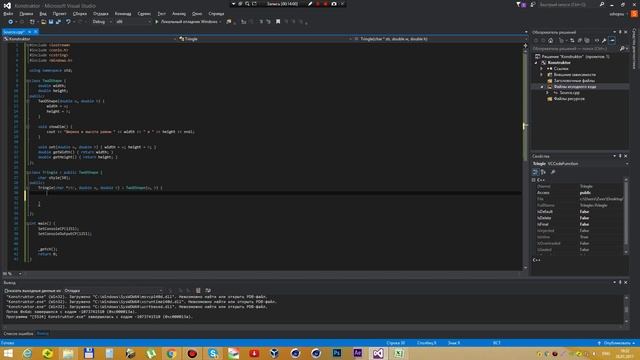Click the Undo arrow toolbar icon
Viewport: 640px width, 360px height.
click(68, 22)
